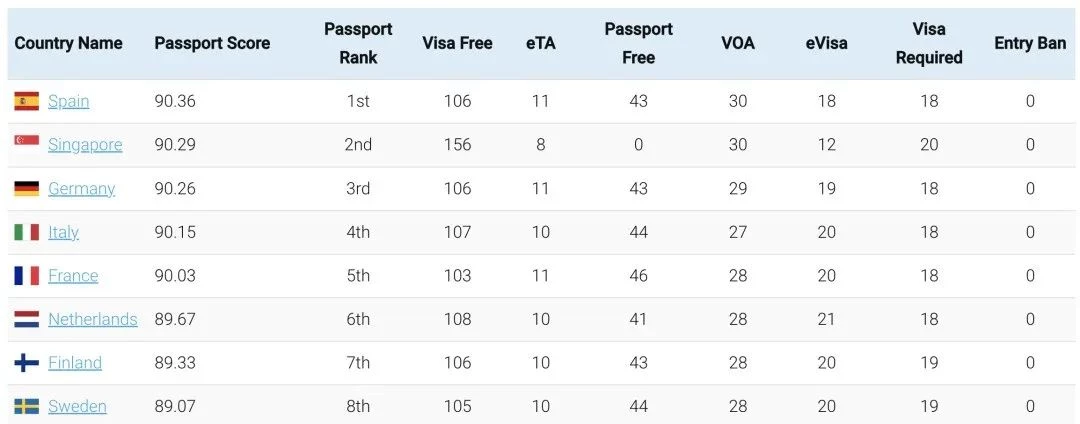Open the Singapore country link
The height and width of the screenshot is (424, 1080).
point(85,145)
